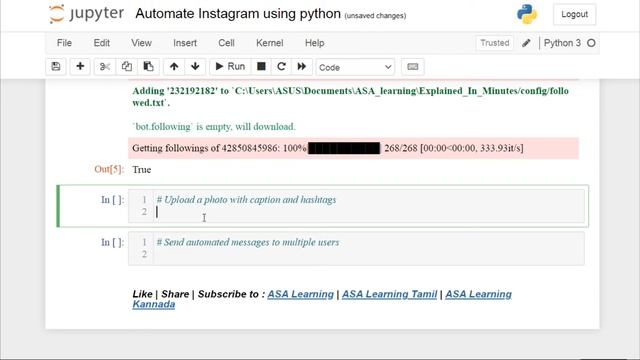Run the selected cell
640x360 pixels.
(x=230, y=67)
